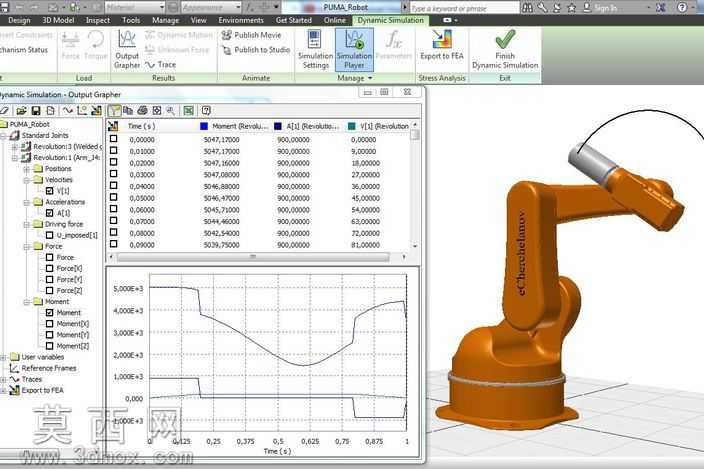Select the User variables tree node

coord(43,357)
